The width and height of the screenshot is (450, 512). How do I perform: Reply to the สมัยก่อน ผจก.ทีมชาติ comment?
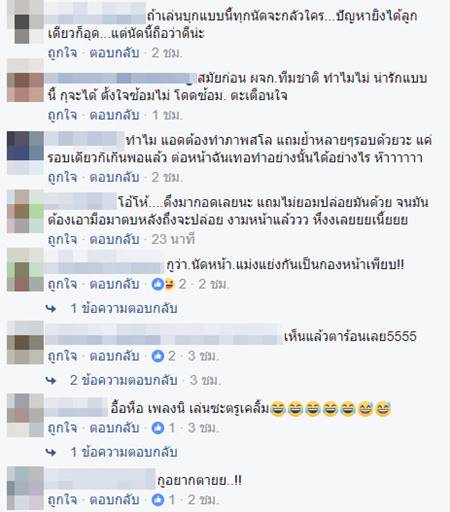pos(114,115)
